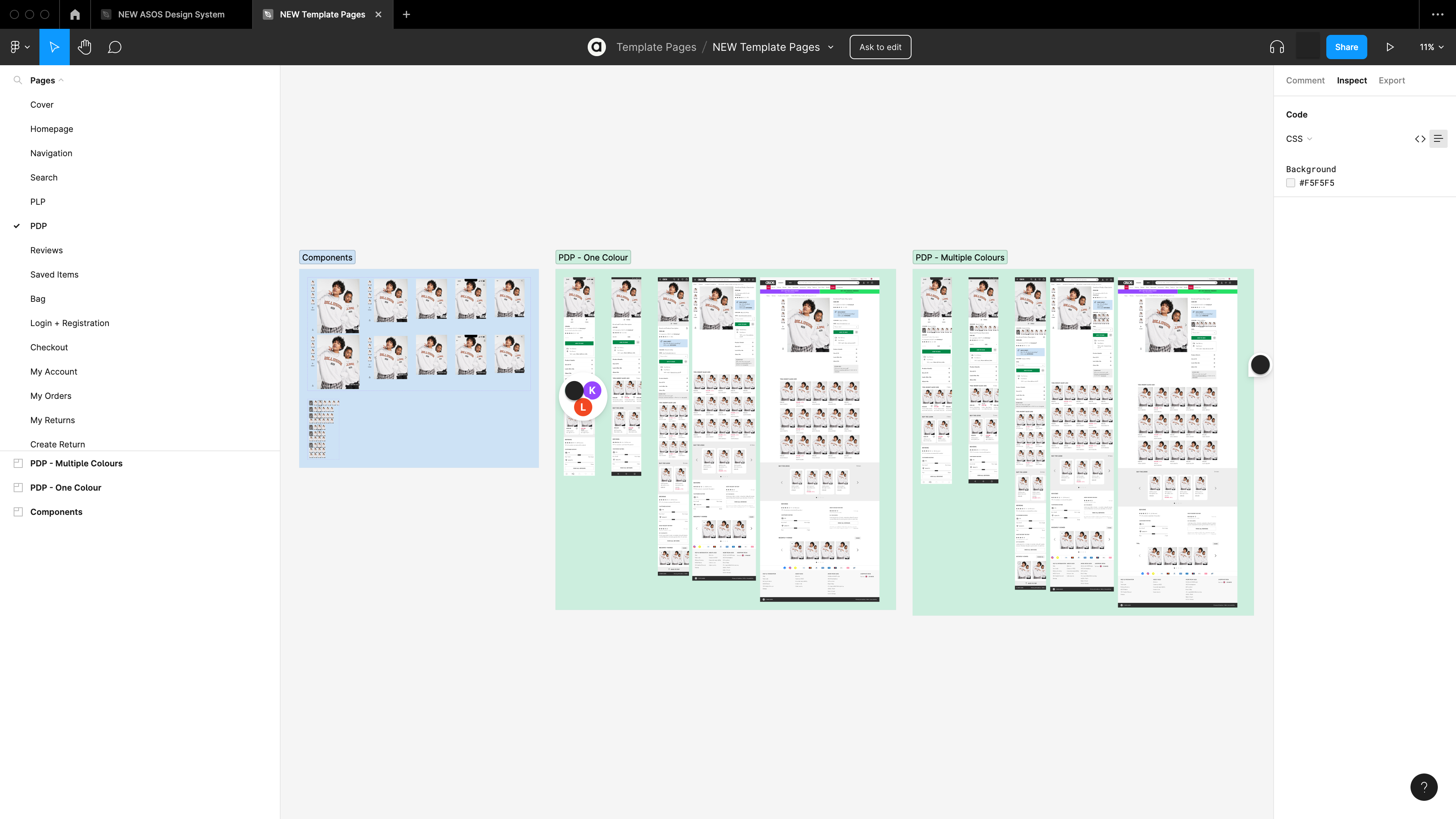This screenshot has height=819, width=1456.
Task: Click the blue Share button
Action: point(1346,47)
